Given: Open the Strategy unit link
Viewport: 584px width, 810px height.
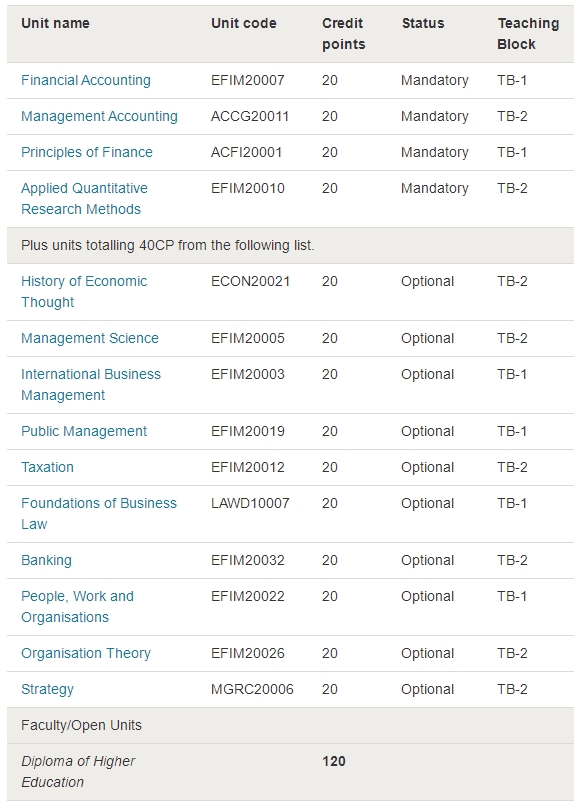Looking at the screenshot, I should click(48, 690).
